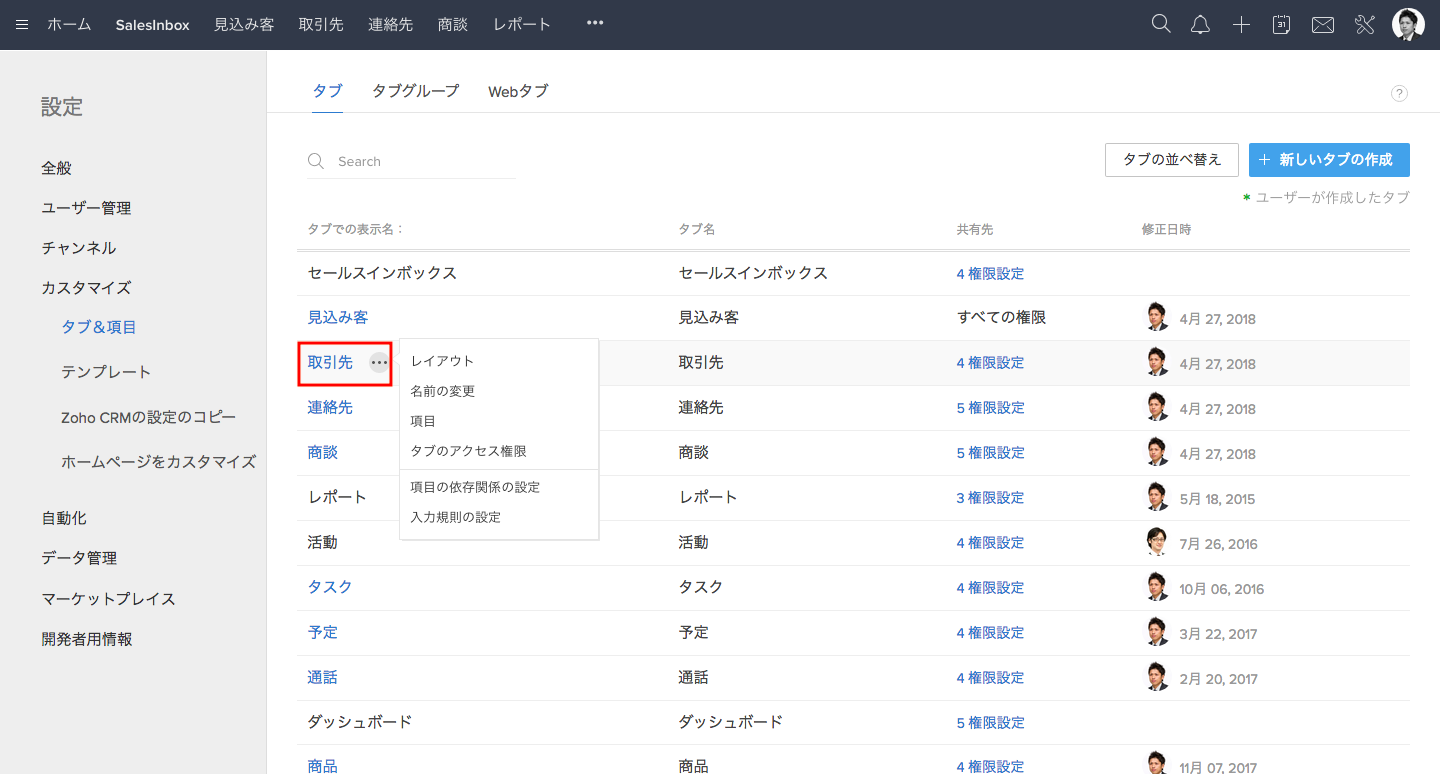
Task: Select 入力規則の設定 menu entry
Action: pyautogui.click(x=455, y=517)
